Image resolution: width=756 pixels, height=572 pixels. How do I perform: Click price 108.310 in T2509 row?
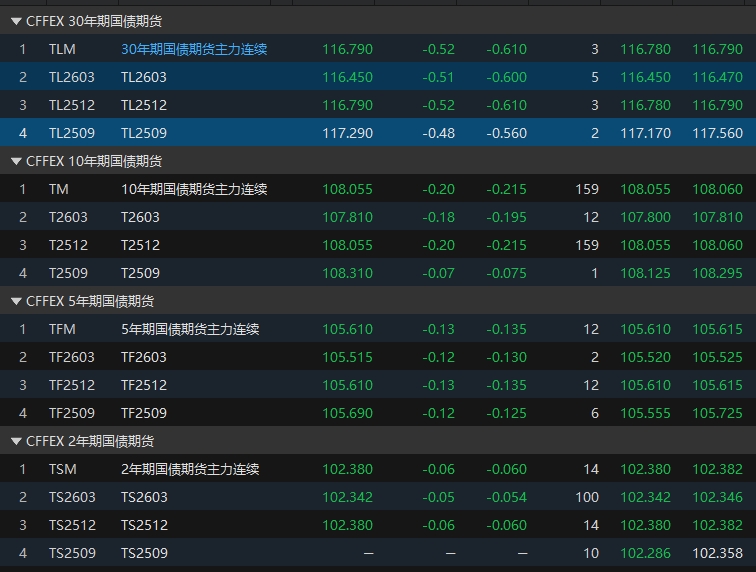[x=347, y=273]
